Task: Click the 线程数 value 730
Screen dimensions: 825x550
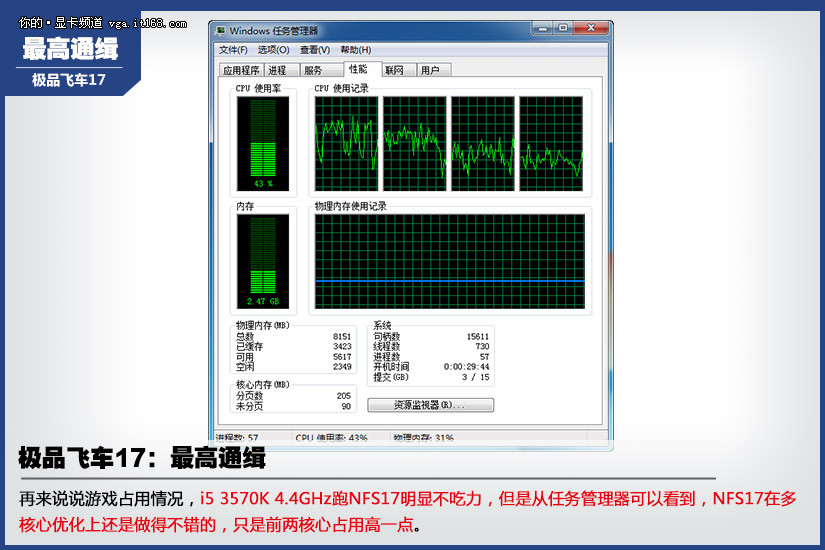Action: click(482, 346)
